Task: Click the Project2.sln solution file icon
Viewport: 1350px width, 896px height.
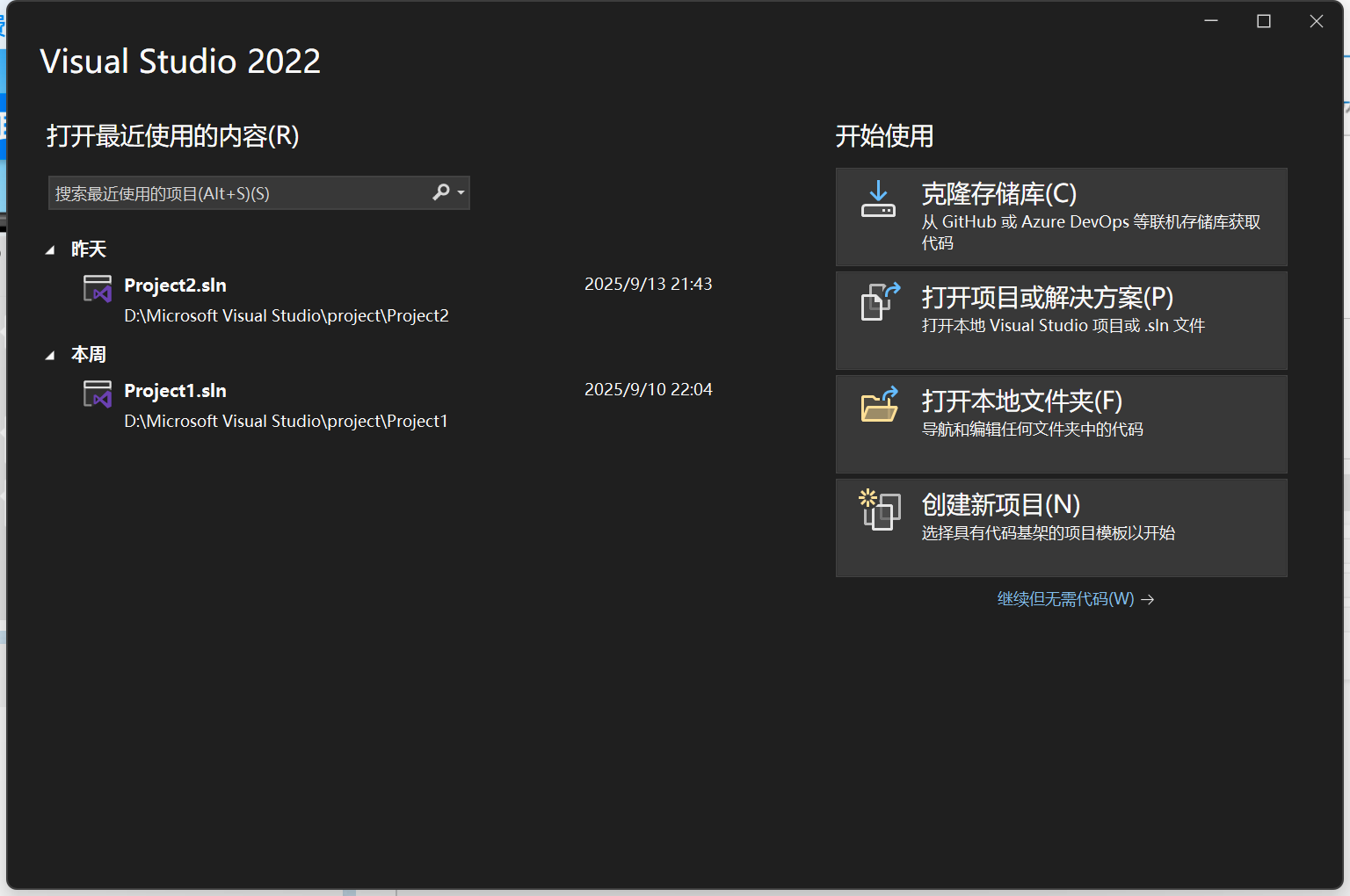Action: pos(98,288)
